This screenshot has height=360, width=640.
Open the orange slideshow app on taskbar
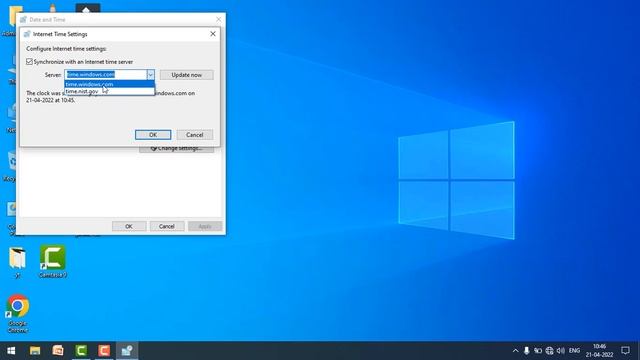58,351
